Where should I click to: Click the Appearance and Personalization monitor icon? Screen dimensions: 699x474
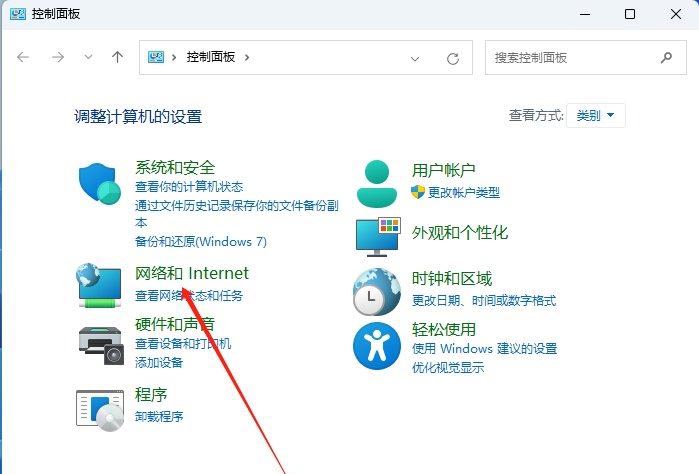tap(377, 235)
